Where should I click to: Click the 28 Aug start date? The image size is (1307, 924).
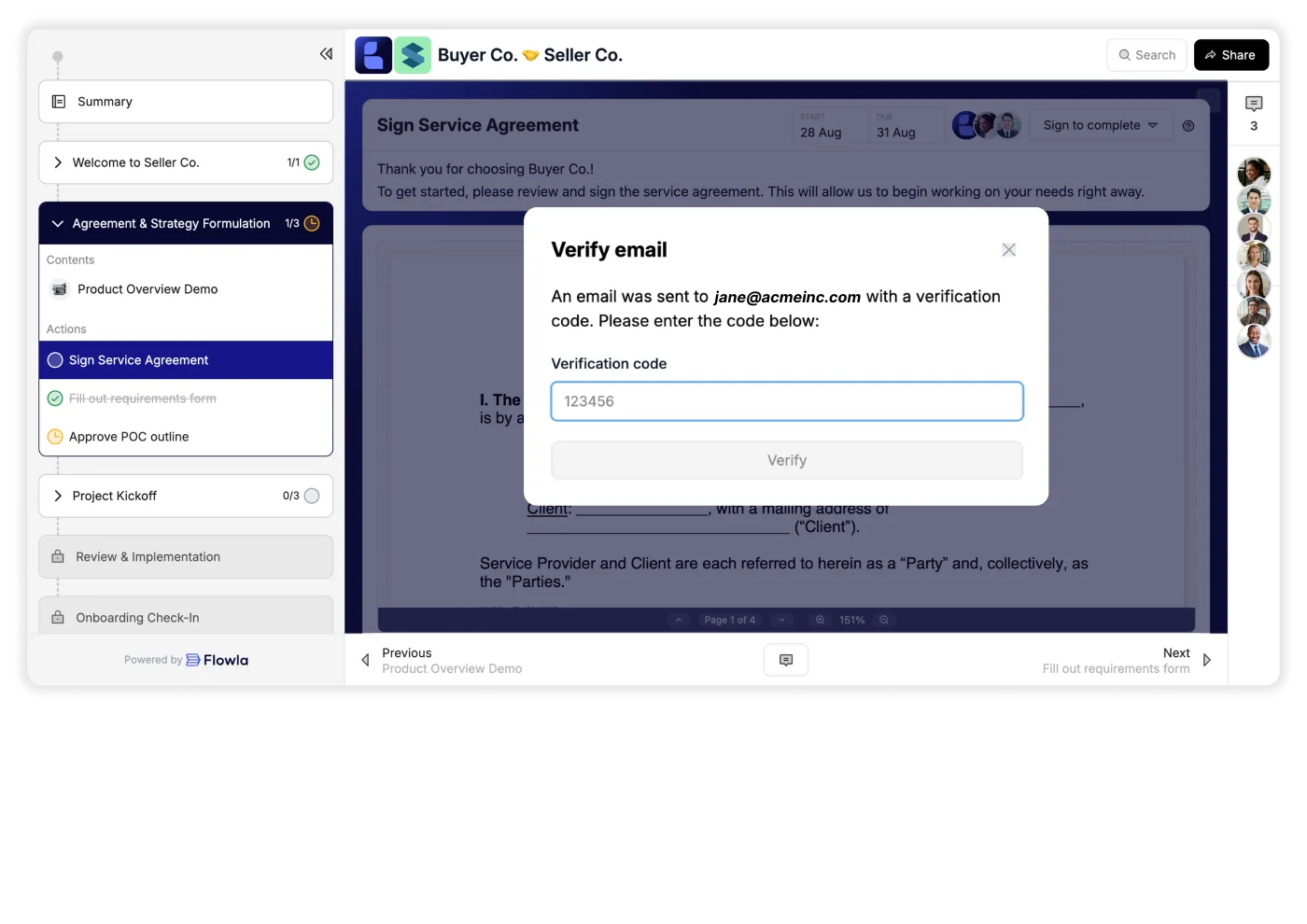821,133
